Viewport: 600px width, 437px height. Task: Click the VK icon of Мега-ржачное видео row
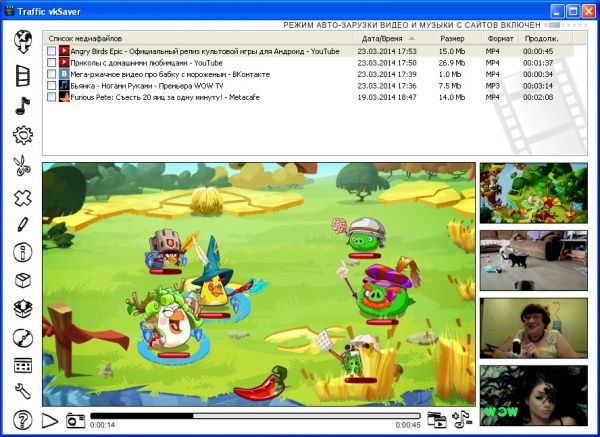click(x=64, y=74)
